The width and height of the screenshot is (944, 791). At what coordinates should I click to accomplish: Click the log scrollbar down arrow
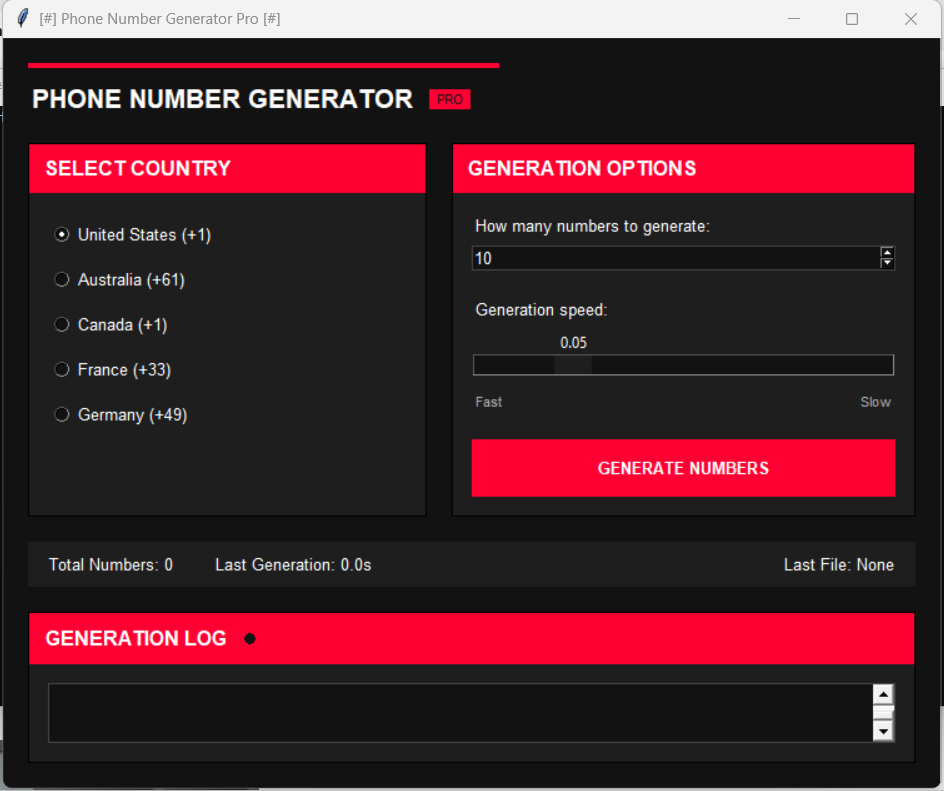coord(883,731)
